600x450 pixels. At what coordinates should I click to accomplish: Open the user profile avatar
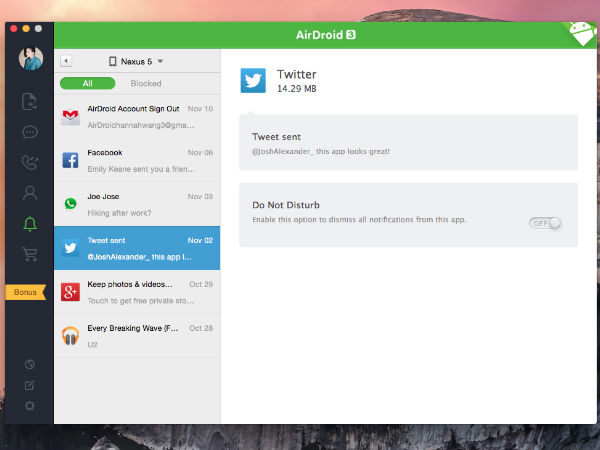31,59
